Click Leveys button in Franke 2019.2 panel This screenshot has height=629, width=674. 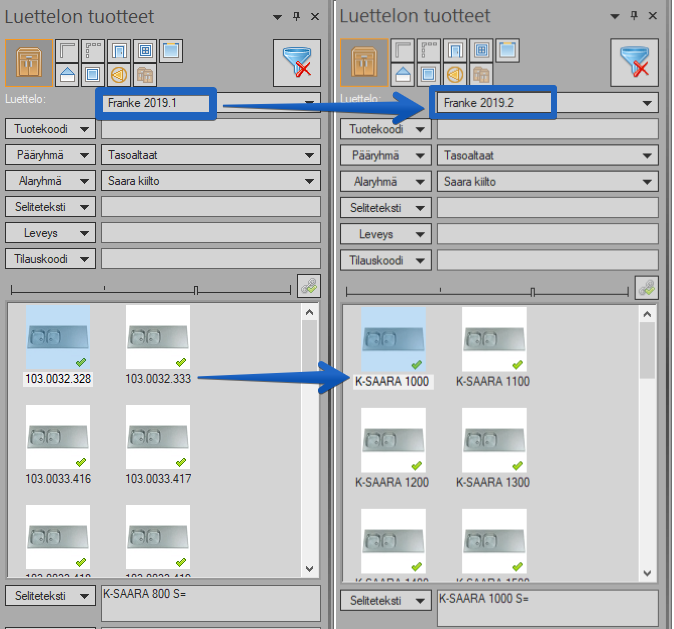coord(386,234)
